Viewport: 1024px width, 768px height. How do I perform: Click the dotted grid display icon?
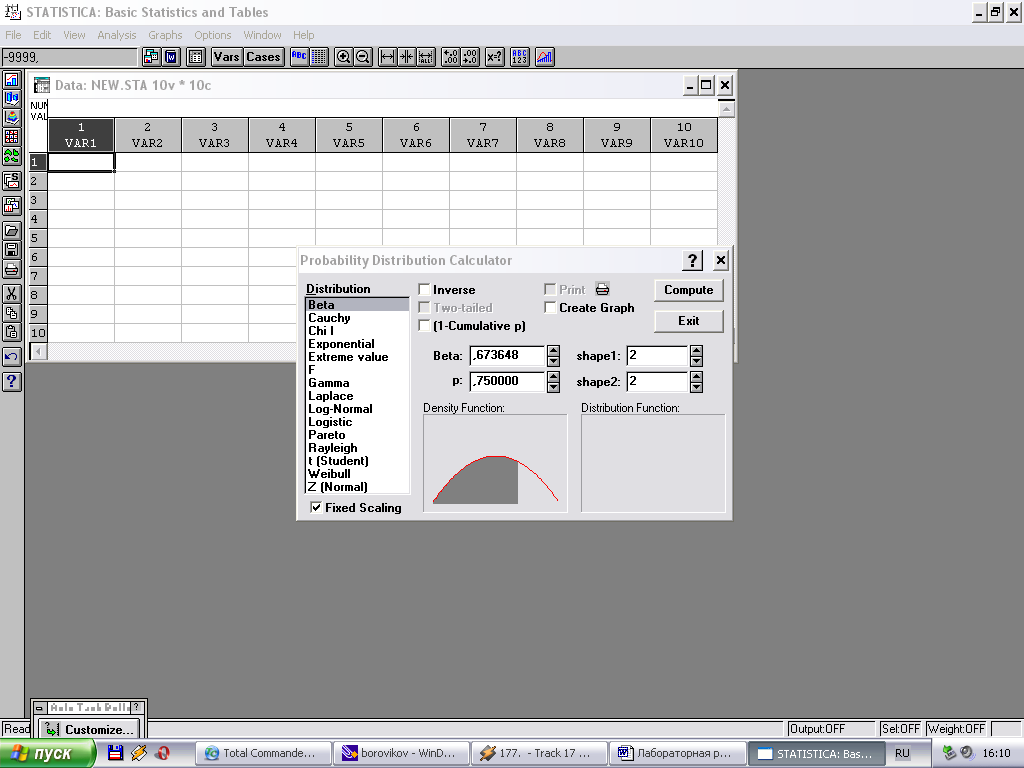pyautogui.click(x=319, y=57)
